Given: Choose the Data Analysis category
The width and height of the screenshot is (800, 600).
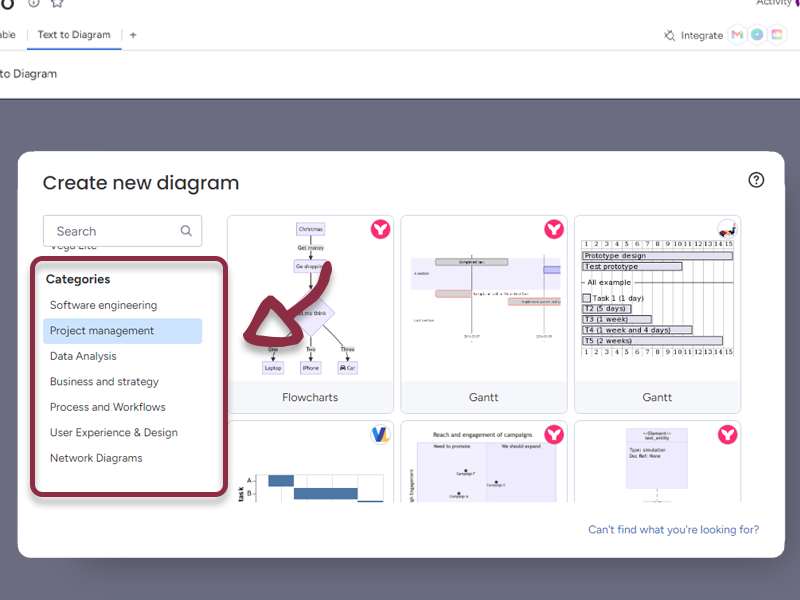Looking at the screenshot, I should 83,356.
